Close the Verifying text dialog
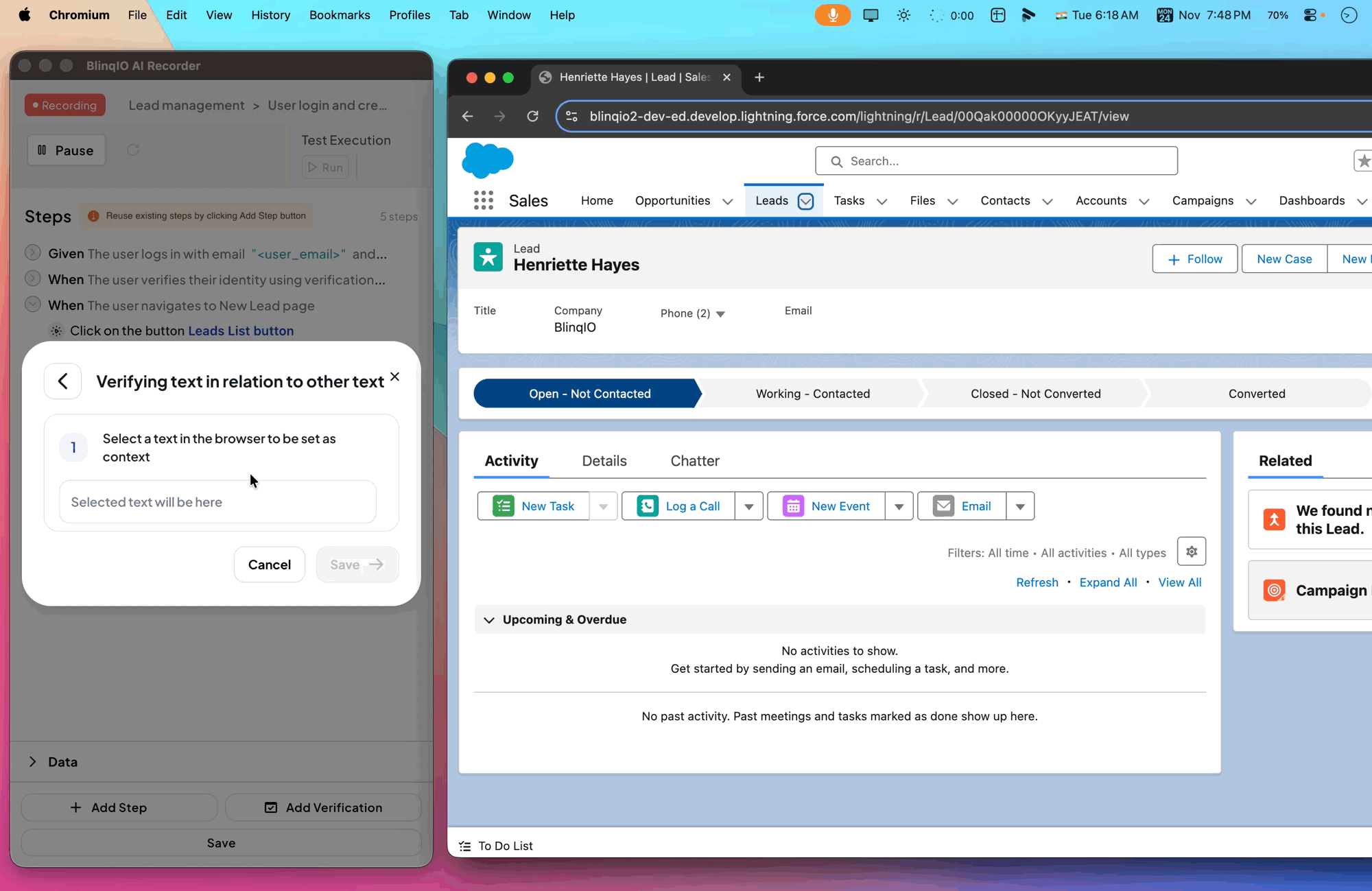1372x891 pixels. (394, 377)
